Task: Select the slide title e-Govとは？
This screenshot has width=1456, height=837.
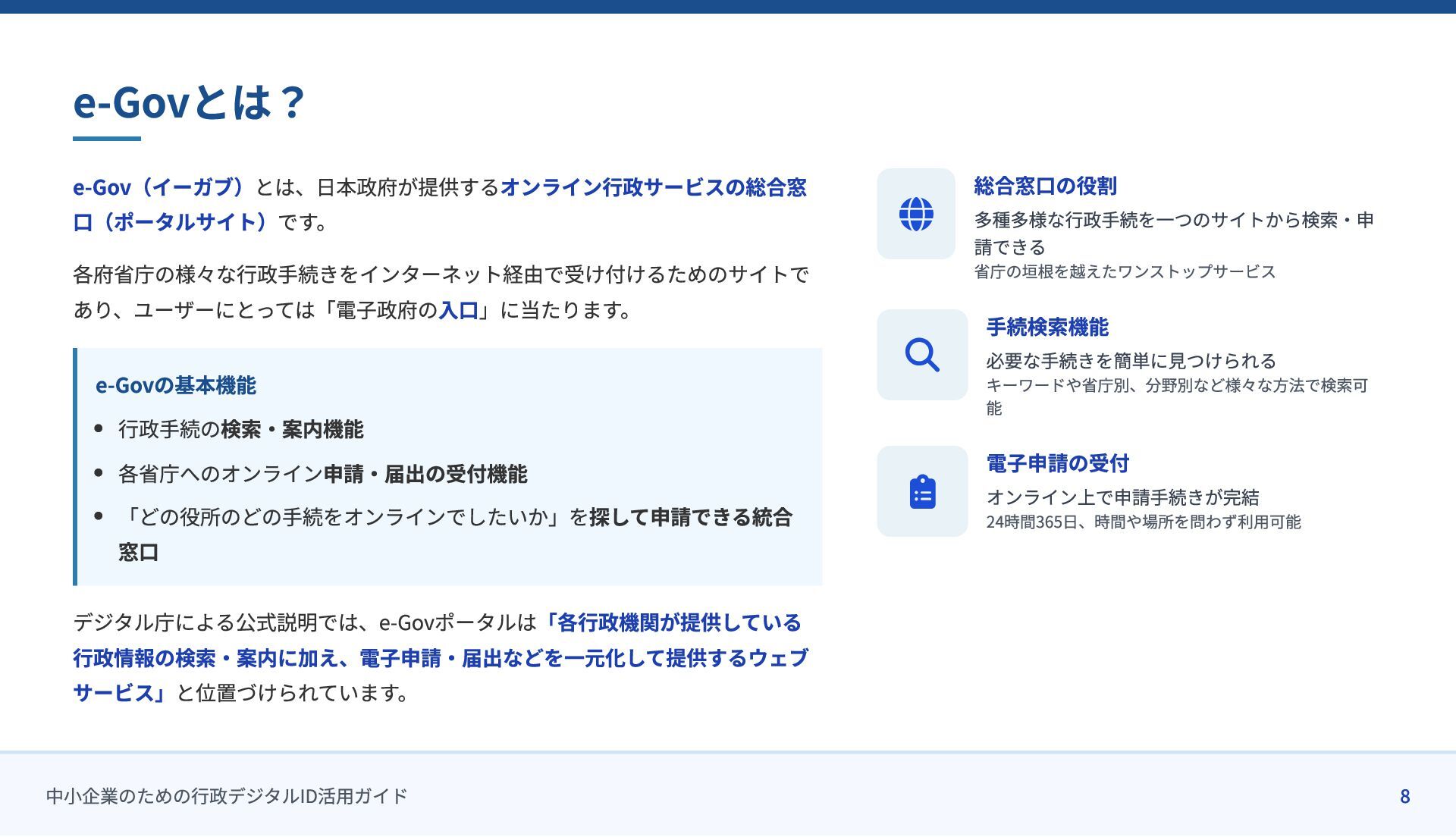Action: (189, 102)
